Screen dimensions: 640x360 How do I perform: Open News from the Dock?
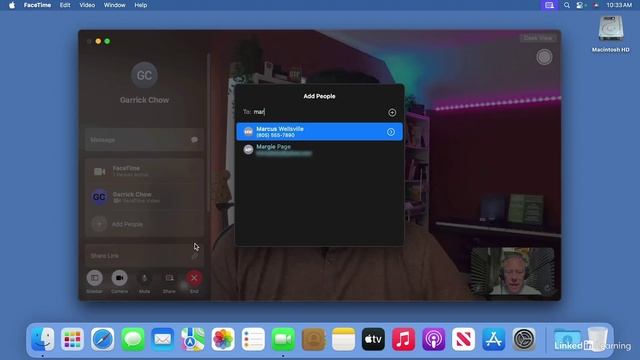click(x=463, y=339)
